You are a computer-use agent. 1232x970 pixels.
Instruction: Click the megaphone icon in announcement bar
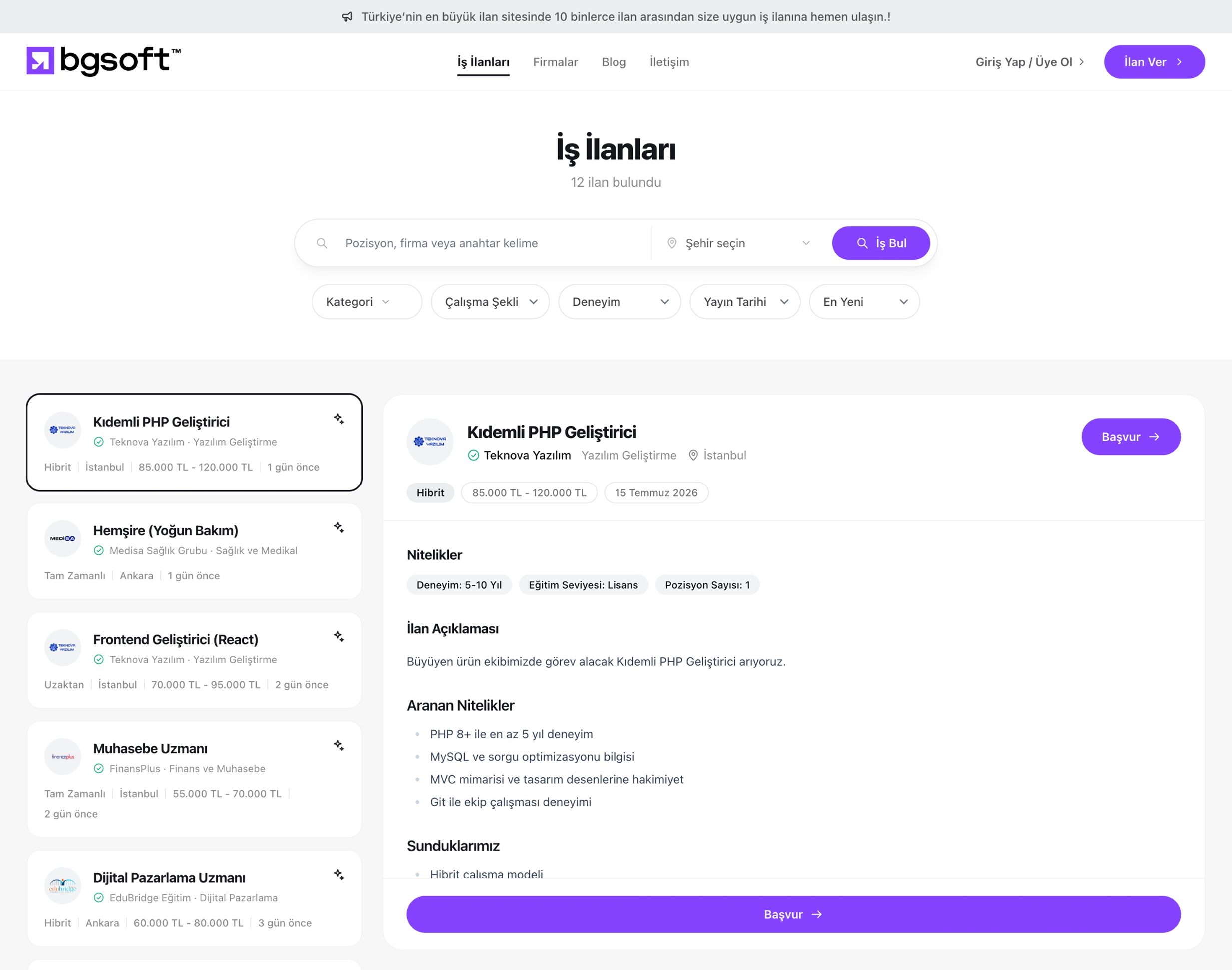(347, 17)
